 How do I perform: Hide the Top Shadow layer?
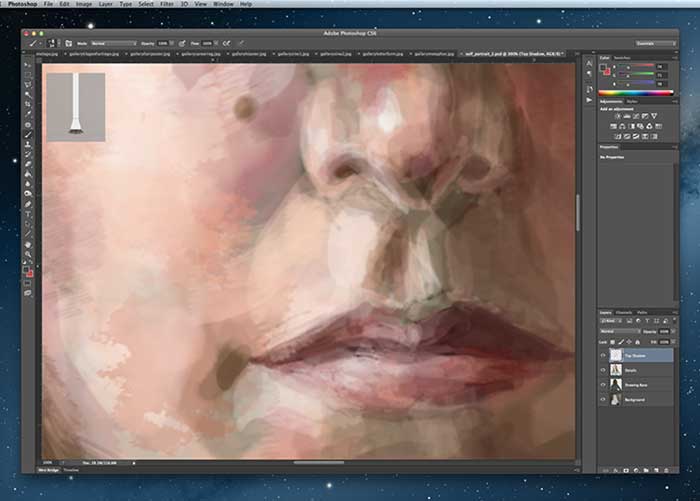pyautogui.click(x=603, y=355)
